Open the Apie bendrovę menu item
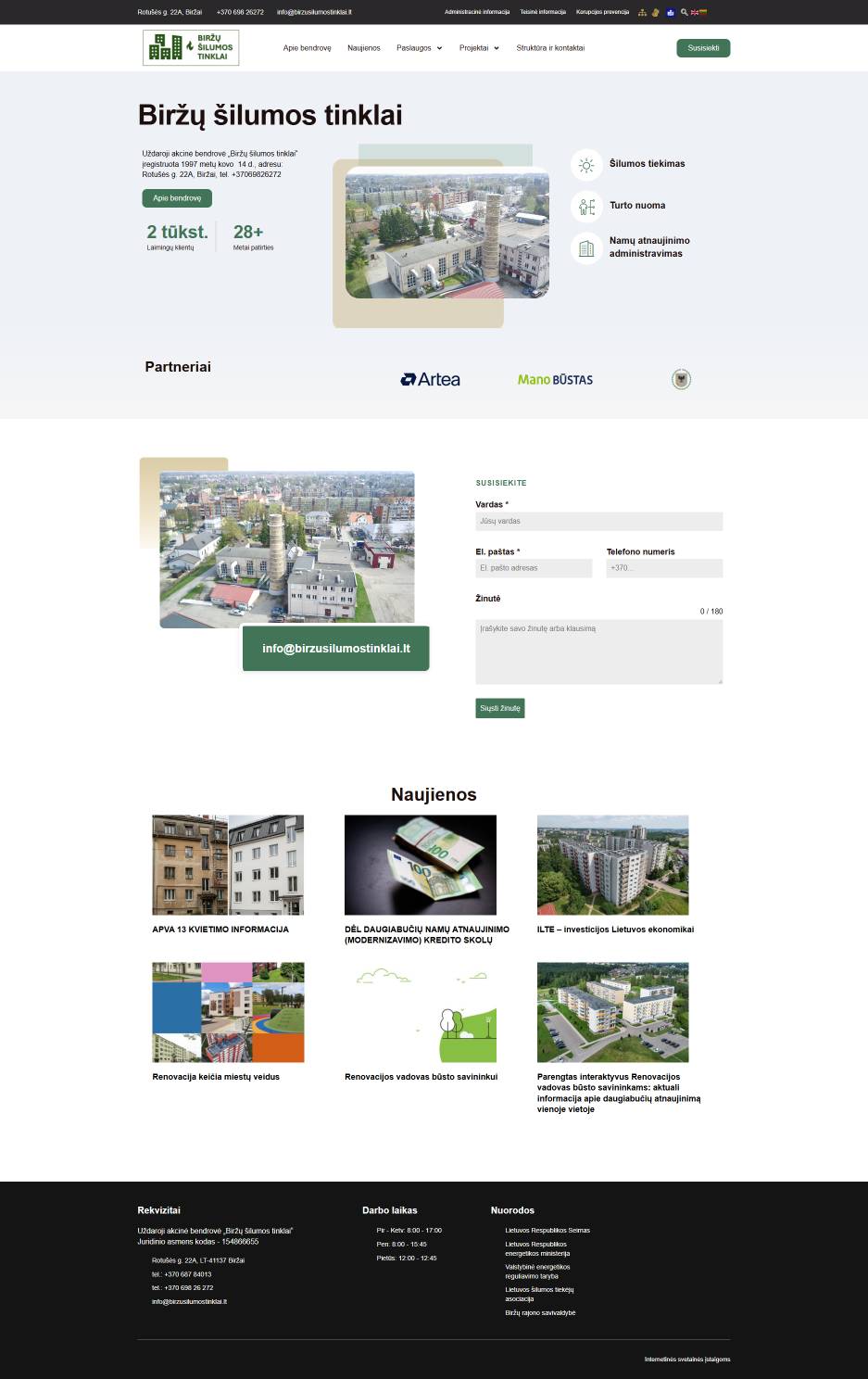 pos(307,47)
